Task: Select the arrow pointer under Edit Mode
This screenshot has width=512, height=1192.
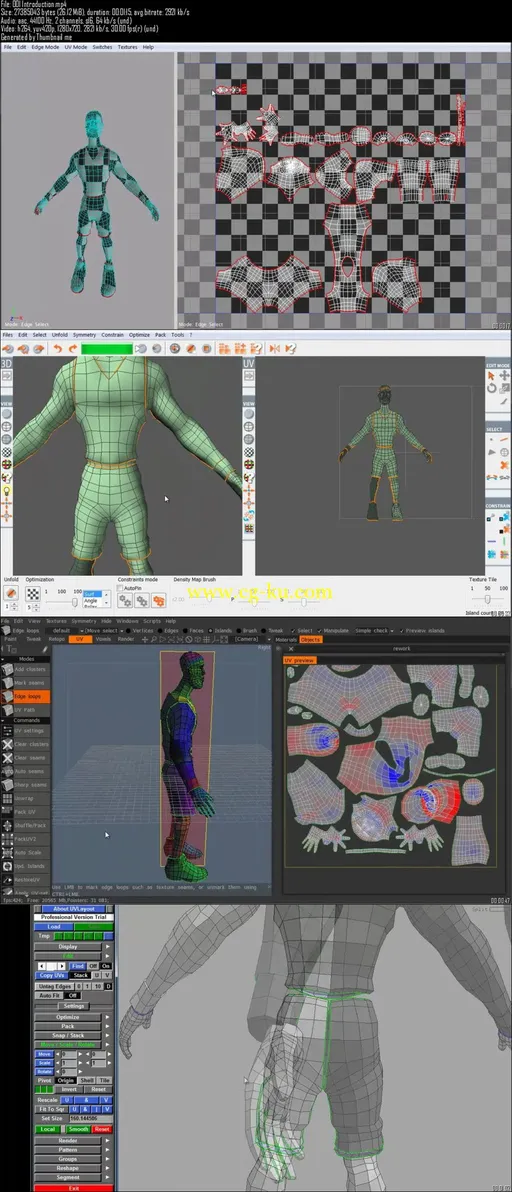Action: pos(491,376)
